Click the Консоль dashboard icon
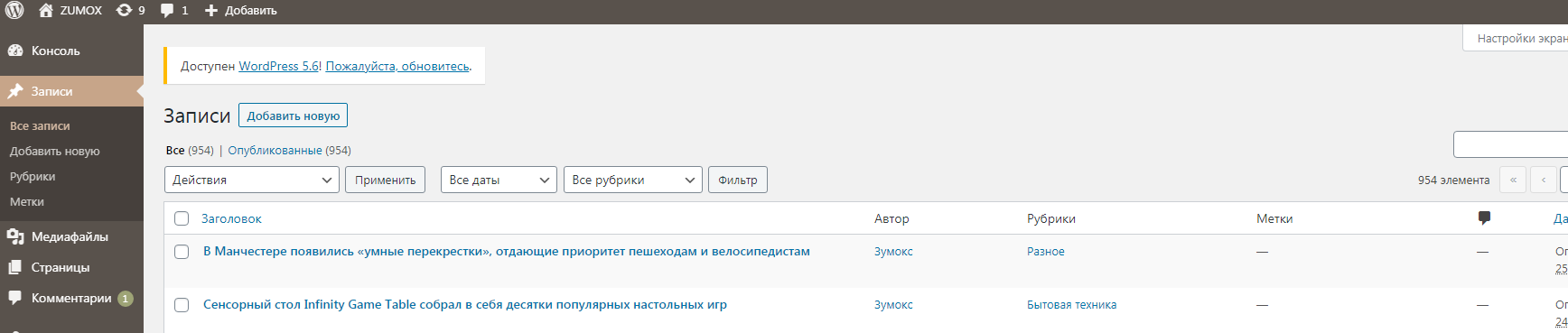Screen dimensions: 1568x333 pos(15,51)
